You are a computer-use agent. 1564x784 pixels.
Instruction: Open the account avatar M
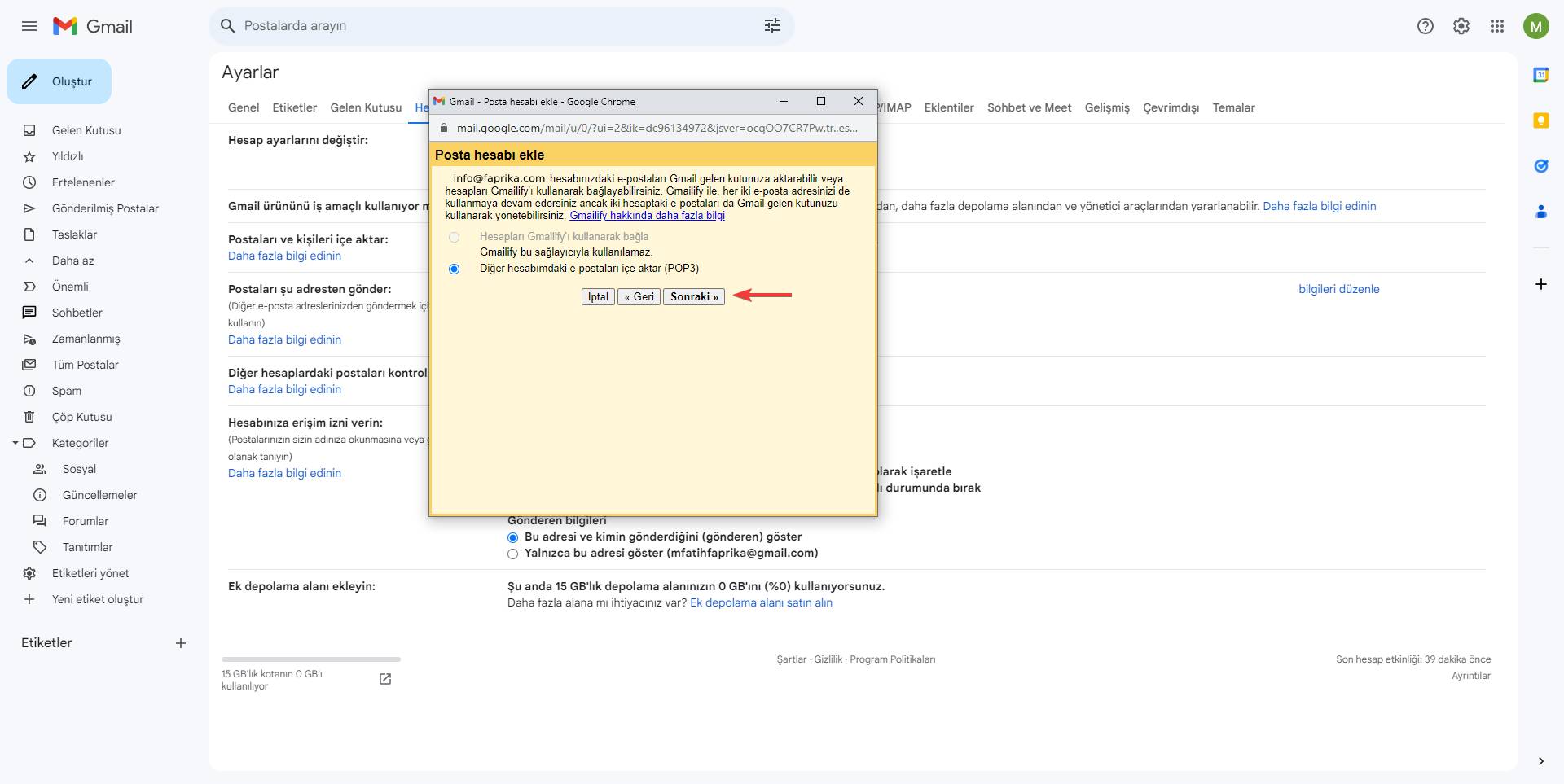1536,26
